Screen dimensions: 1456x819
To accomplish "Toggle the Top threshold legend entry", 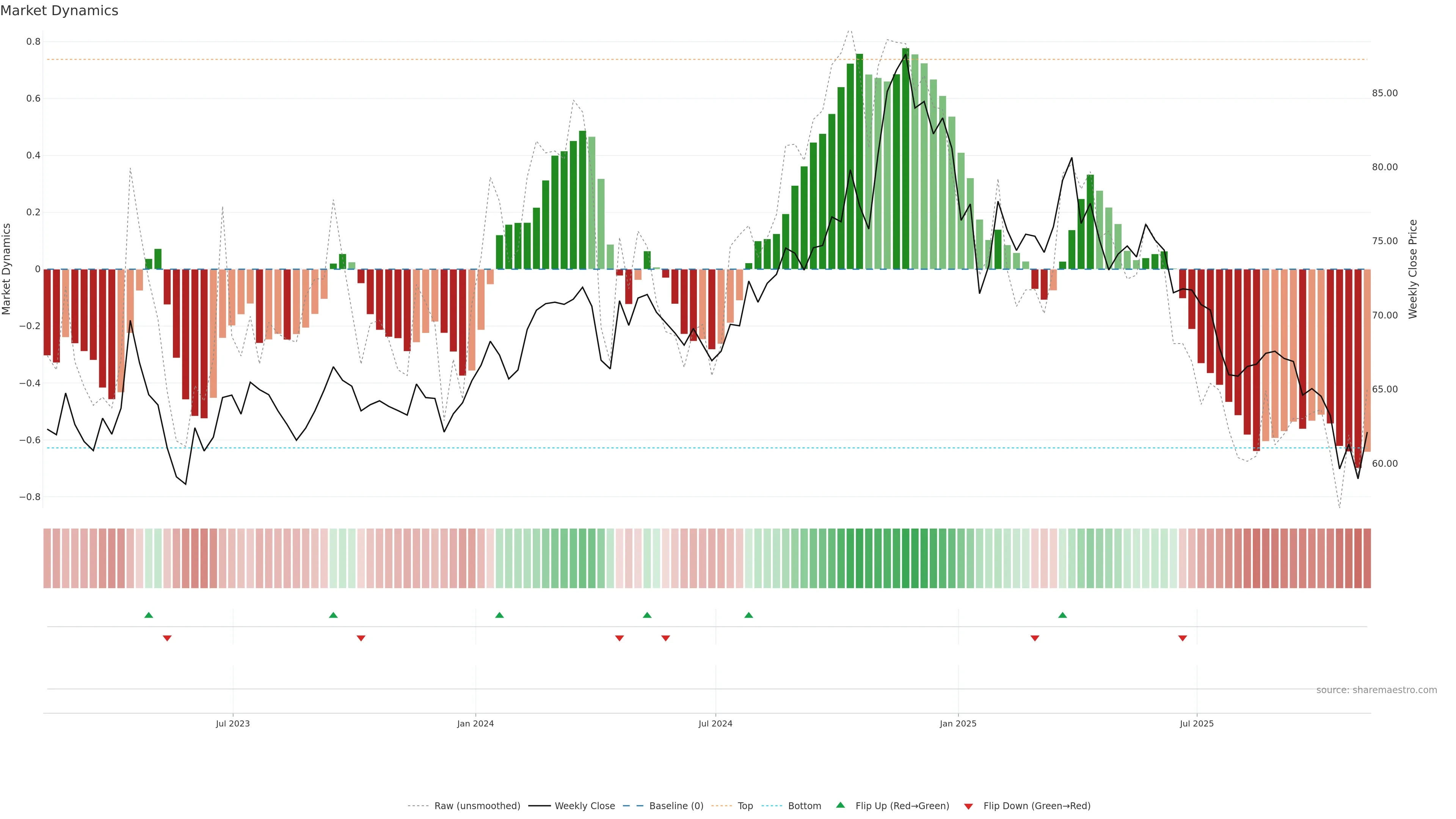I will (x=745, y=806).
